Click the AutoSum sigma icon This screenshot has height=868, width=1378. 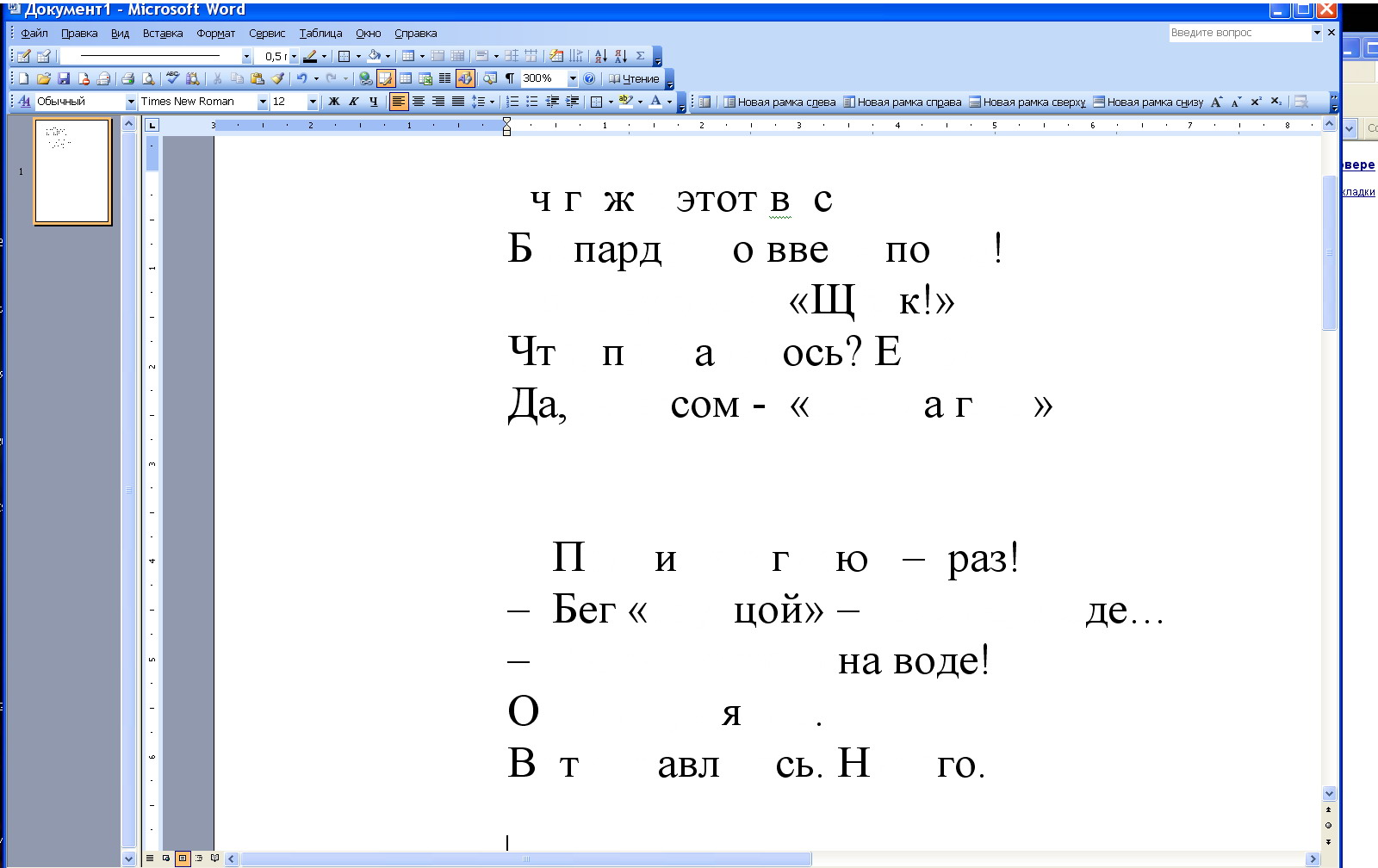tap(640, 56)
